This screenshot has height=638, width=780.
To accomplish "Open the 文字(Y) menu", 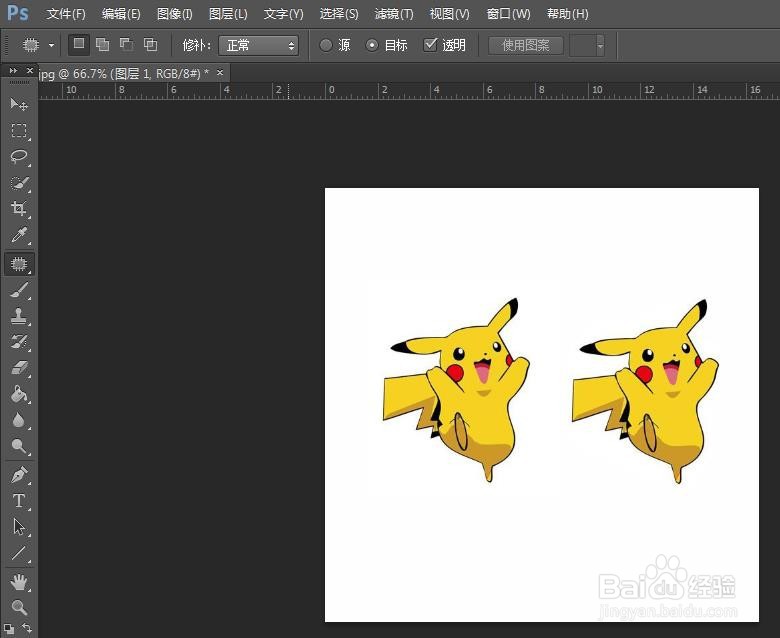I will 284,14.
